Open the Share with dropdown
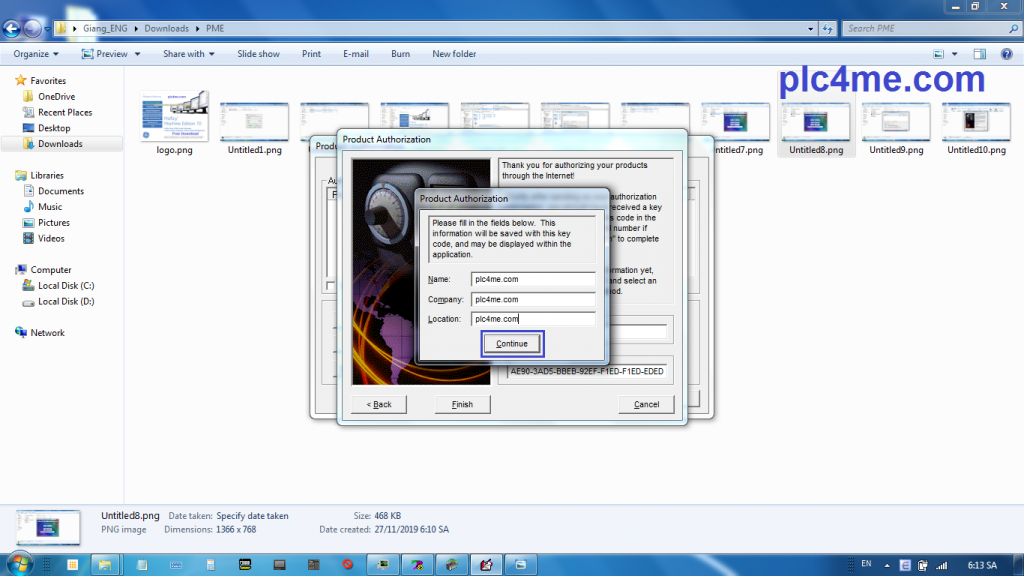Image resolution: width=1024 pixels, height=576 pixels. click(x=189, y=54)
